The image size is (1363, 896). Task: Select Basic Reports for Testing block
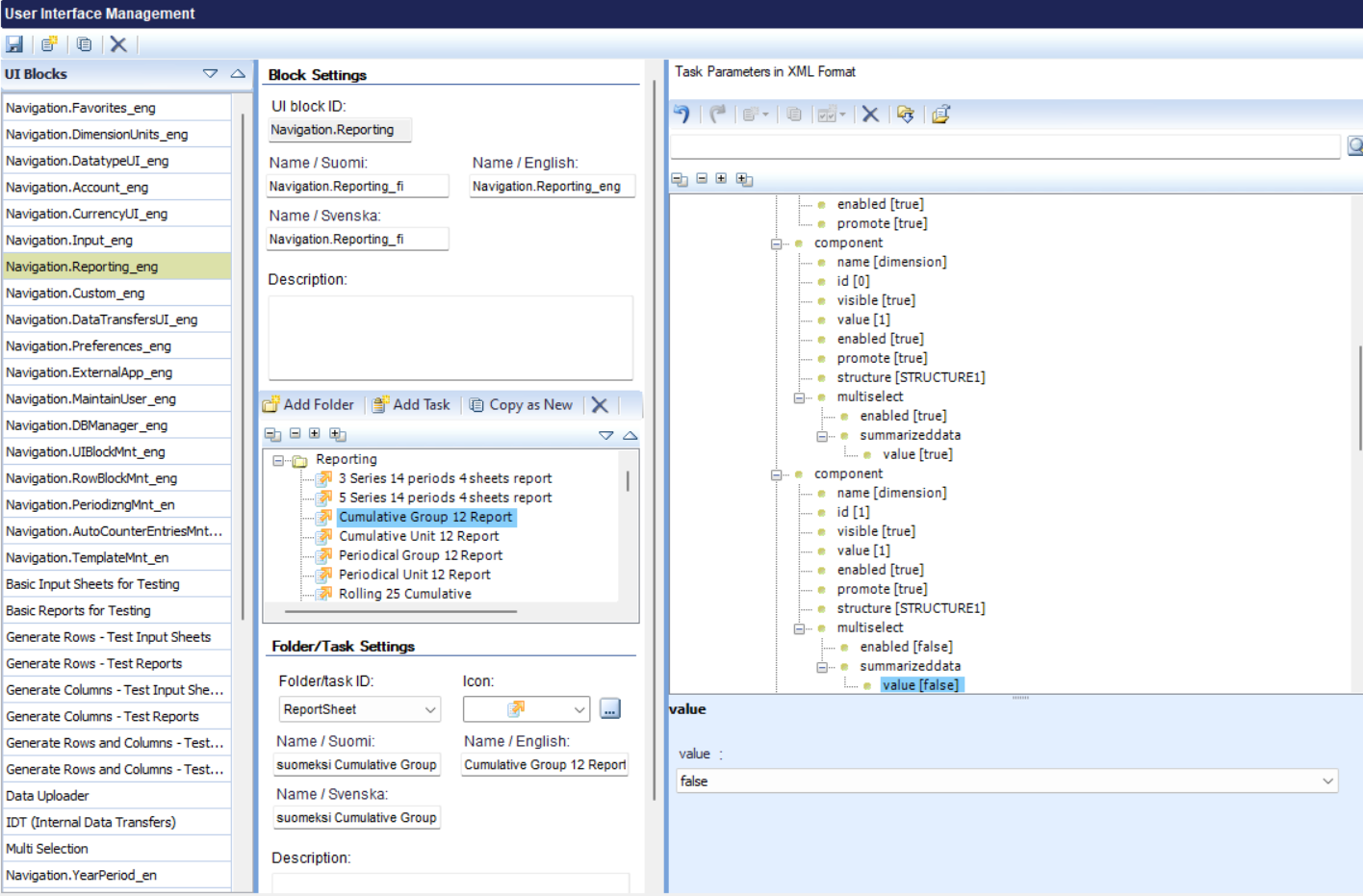pos(116,610)
